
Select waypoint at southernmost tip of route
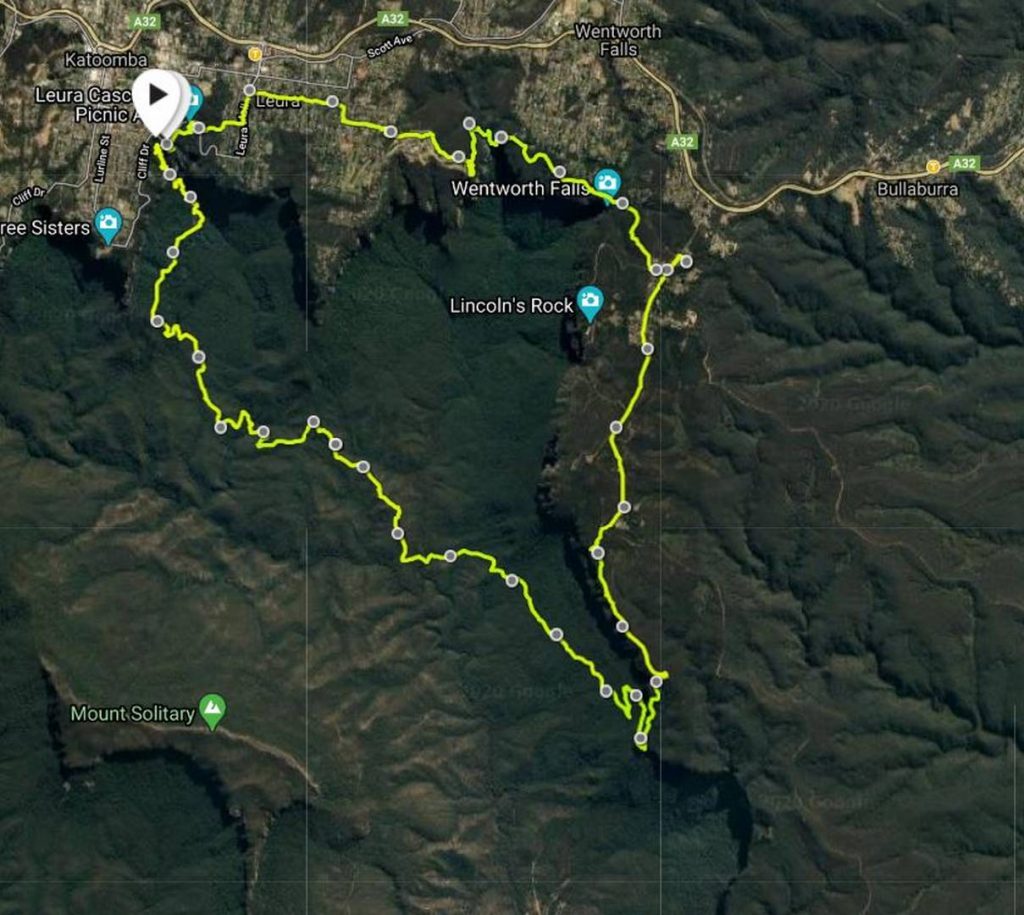(x=641, y=739)
